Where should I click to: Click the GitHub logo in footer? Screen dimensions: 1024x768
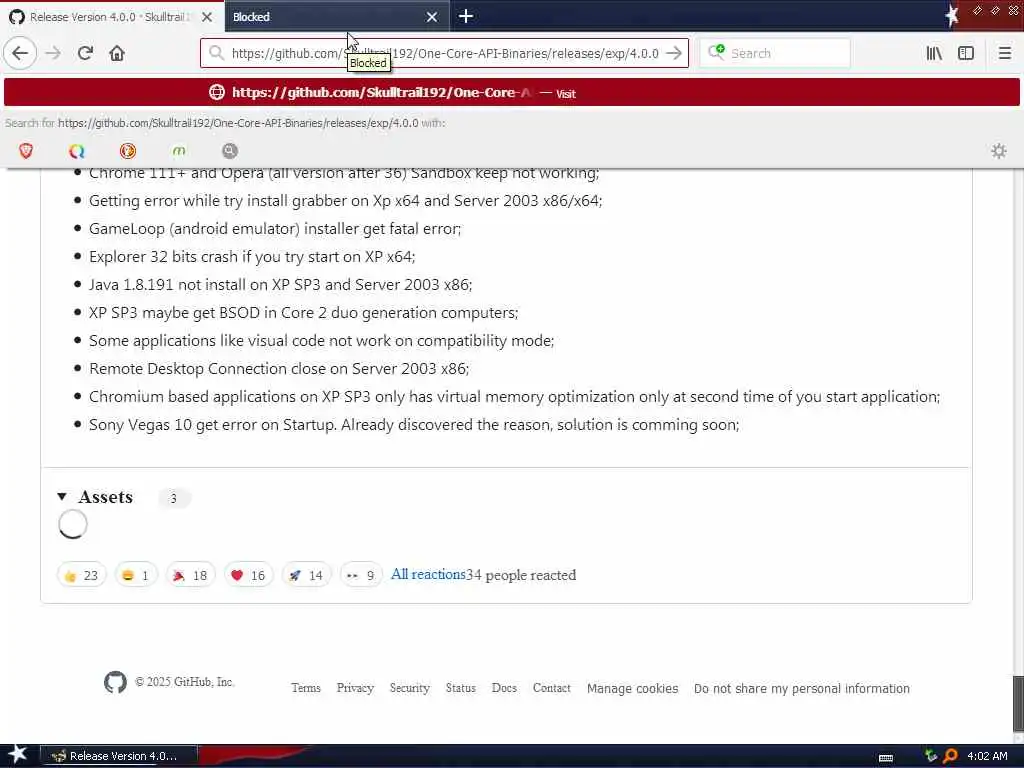(116, 682)
